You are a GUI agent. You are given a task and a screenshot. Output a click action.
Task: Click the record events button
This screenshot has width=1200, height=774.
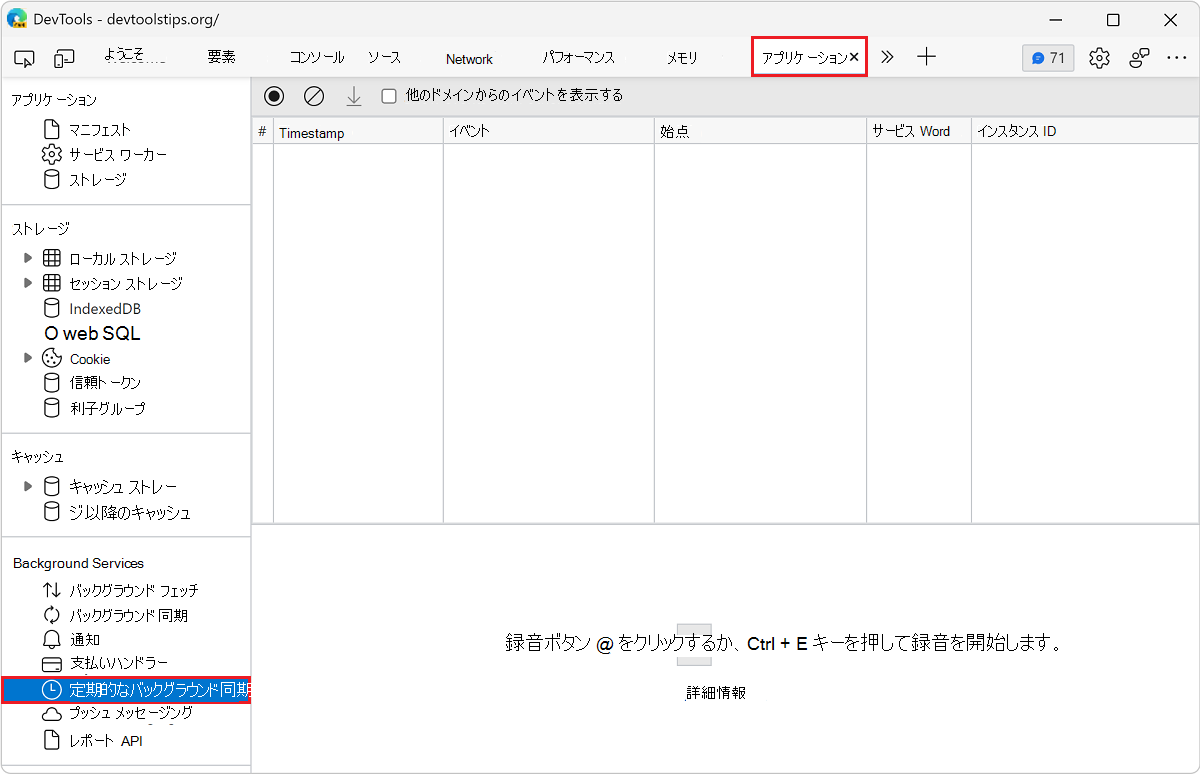274,95
